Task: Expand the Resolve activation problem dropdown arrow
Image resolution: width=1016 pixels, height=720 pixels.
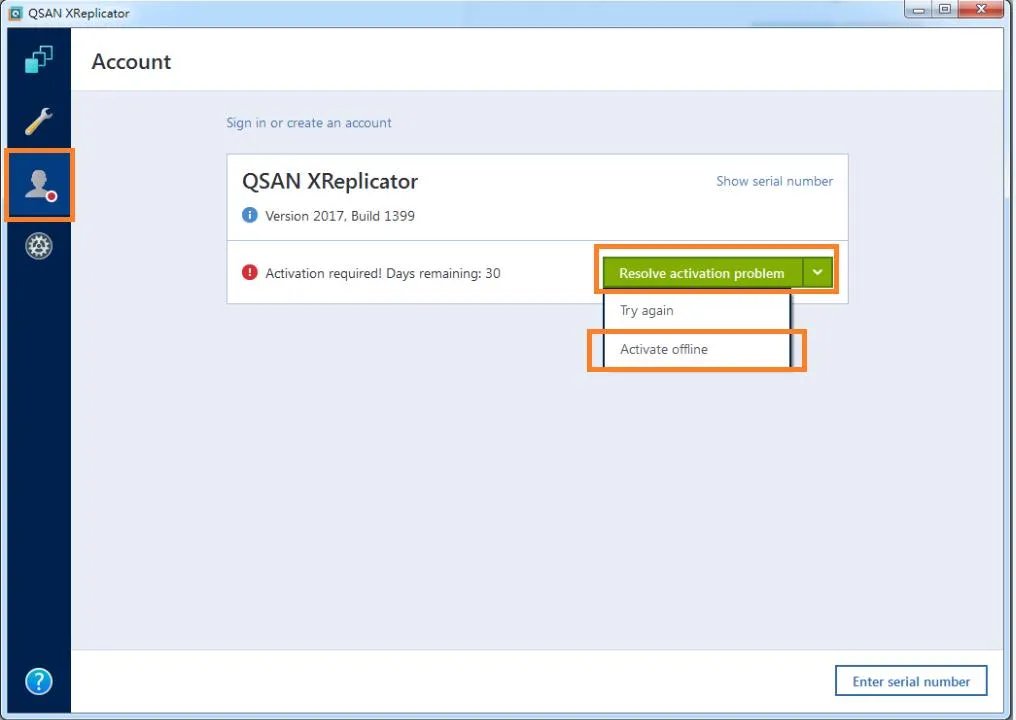Action: click(x=818, y=273)
